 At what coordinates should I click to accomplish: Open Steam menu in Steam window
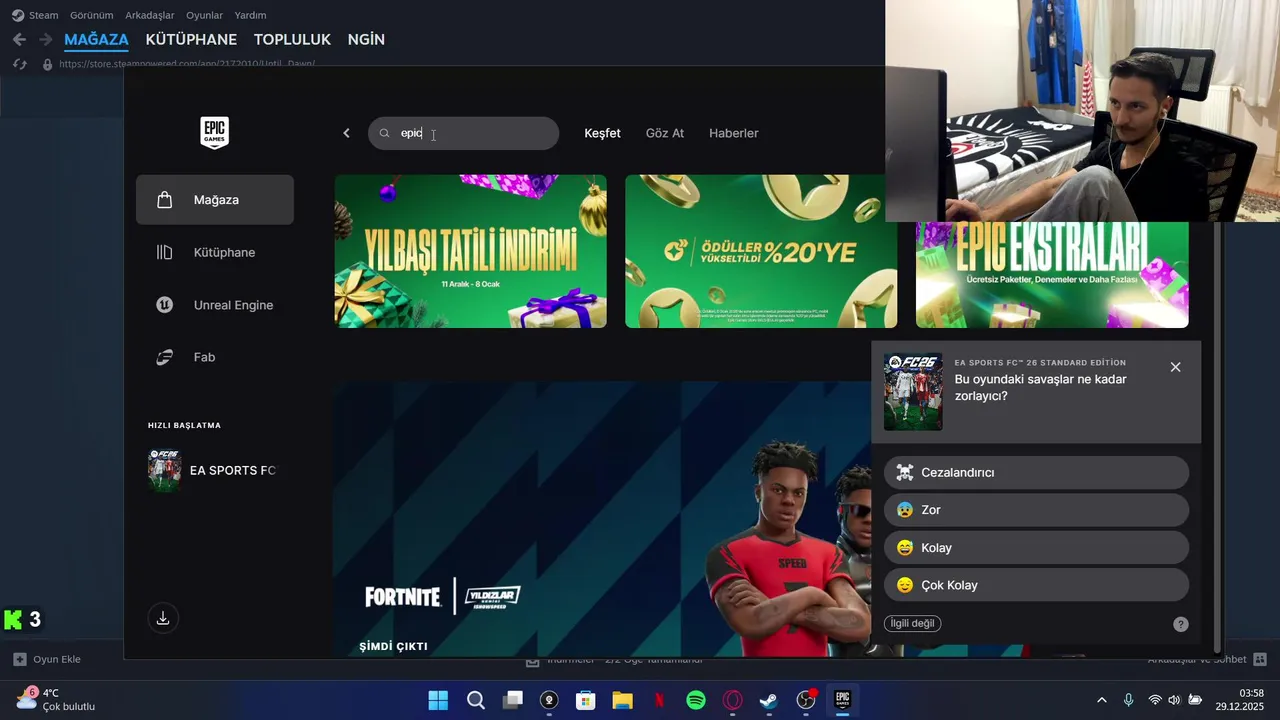(x=35, y=15)
